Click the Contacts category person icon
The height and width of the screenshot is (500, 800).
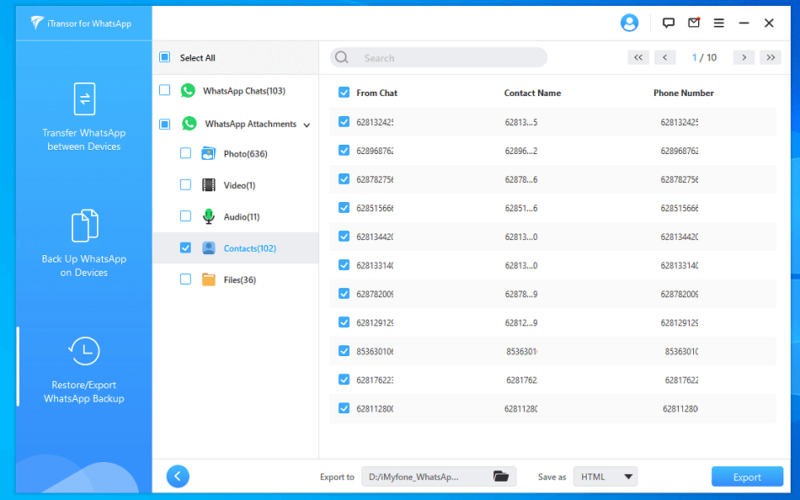208,248
